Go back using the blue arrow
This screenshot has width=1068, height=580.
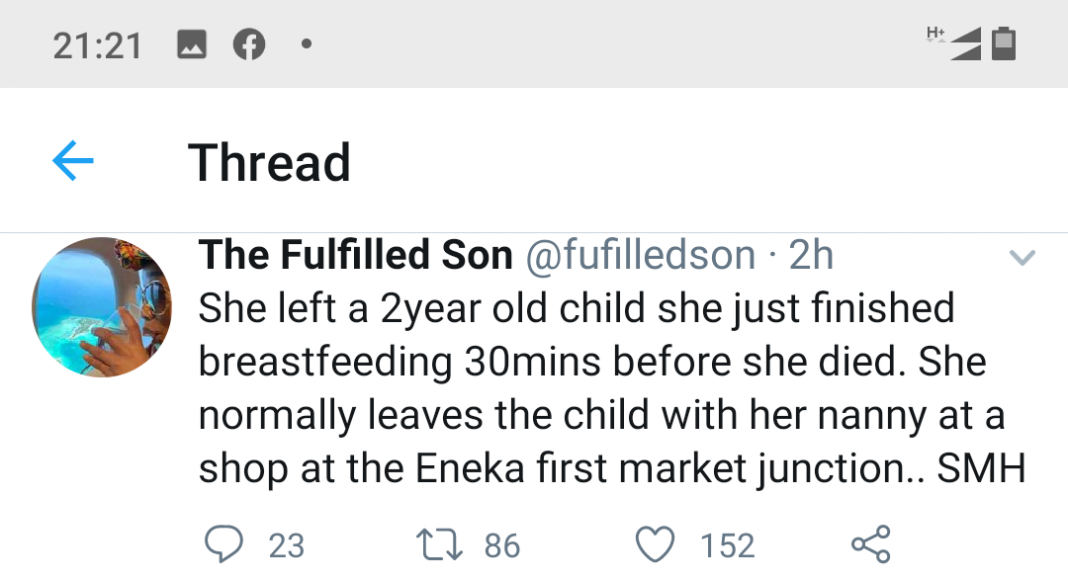click(72, 161)
